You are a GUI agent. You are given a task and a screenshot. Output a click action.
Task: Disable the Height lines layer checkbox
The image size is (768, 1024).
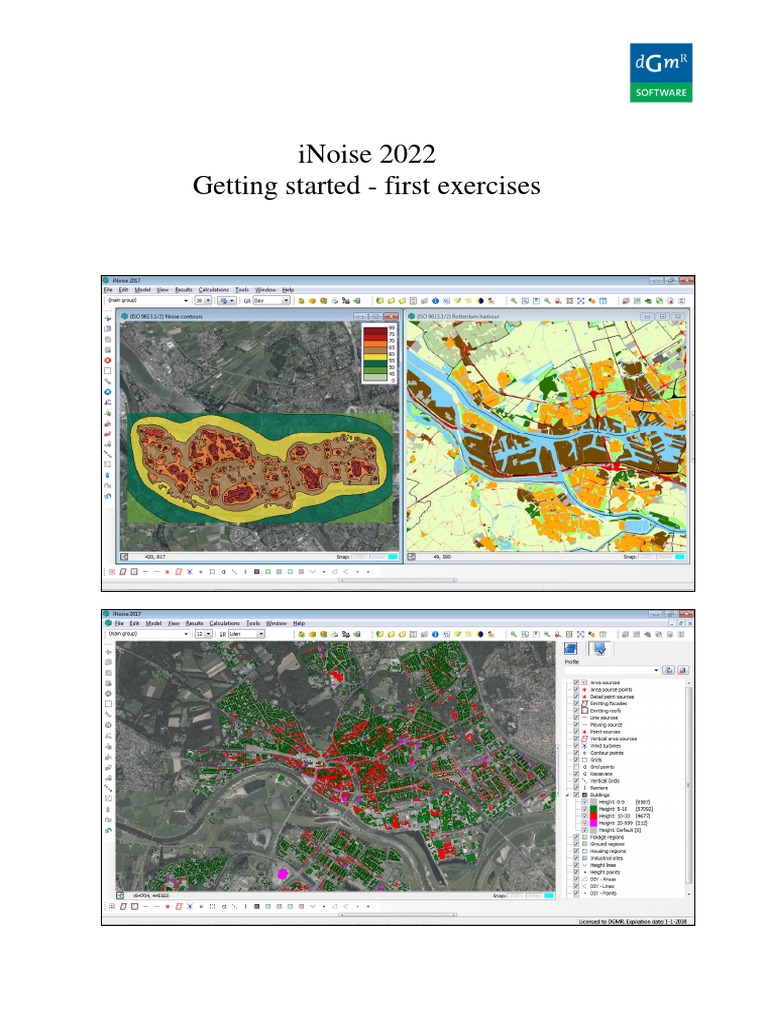(574, 864)
